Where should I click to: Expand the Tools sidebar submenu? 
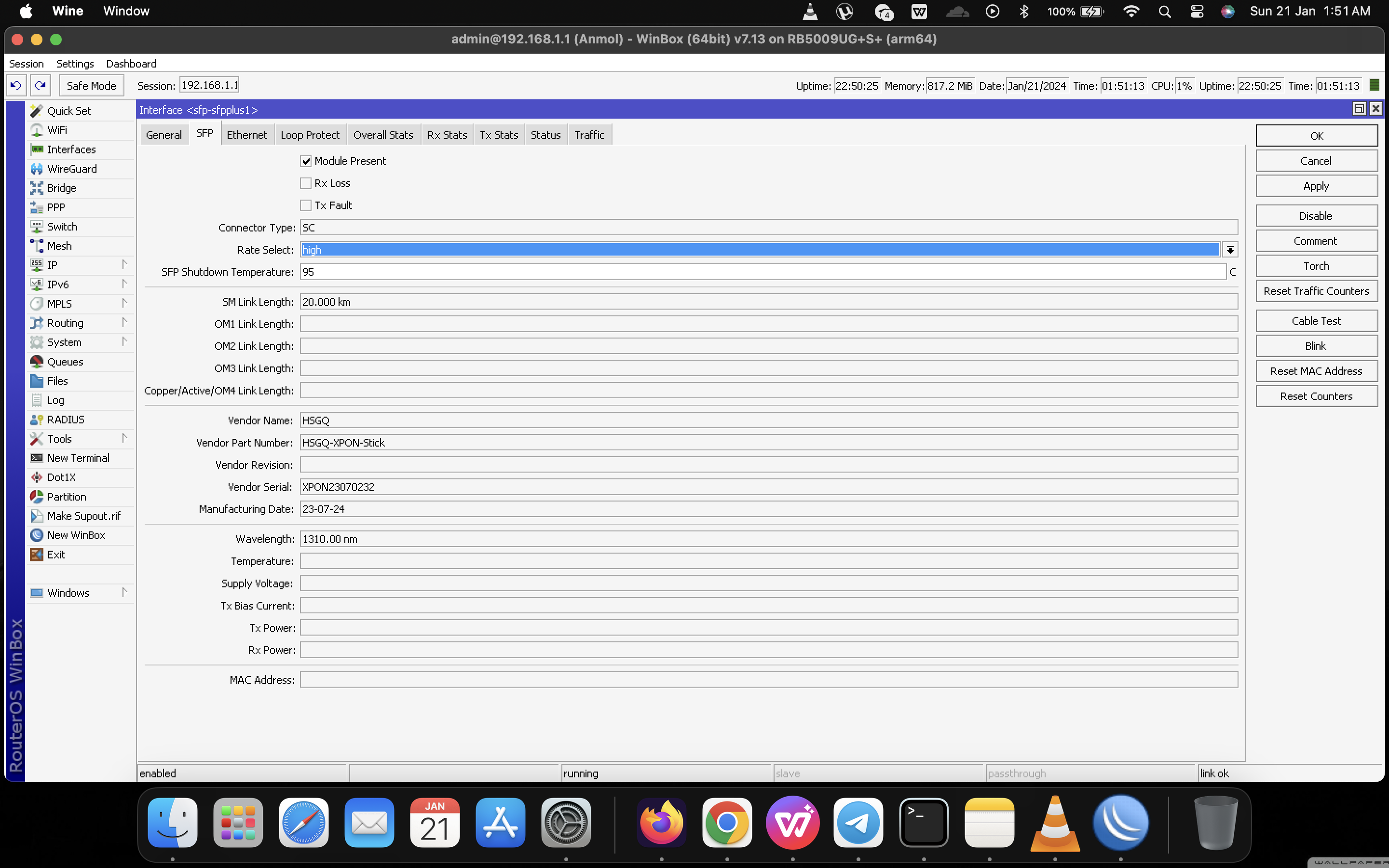point(124,438)
